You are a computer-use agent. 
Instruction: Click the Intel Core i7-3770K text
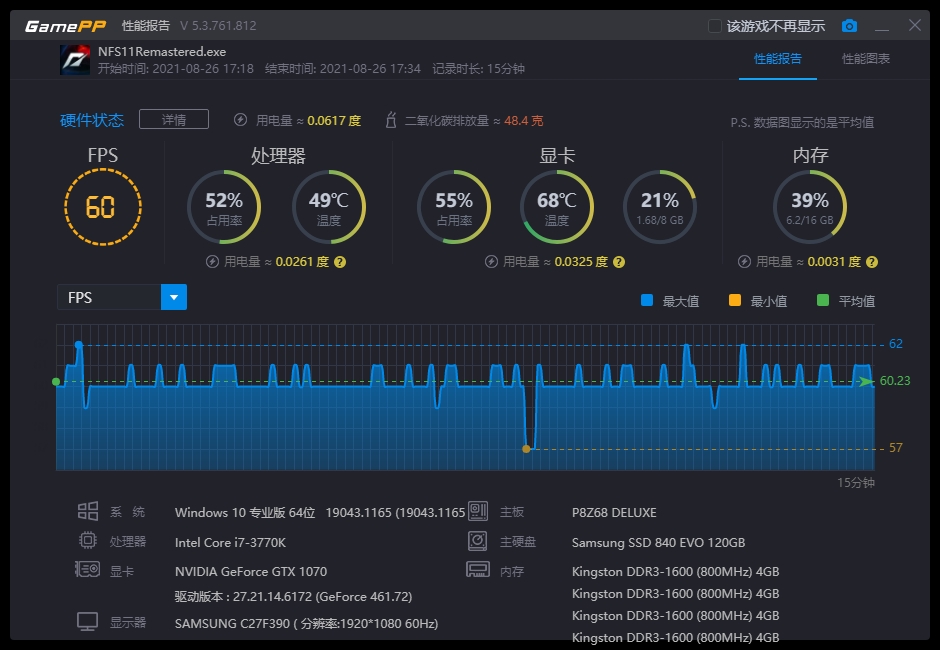230,543
